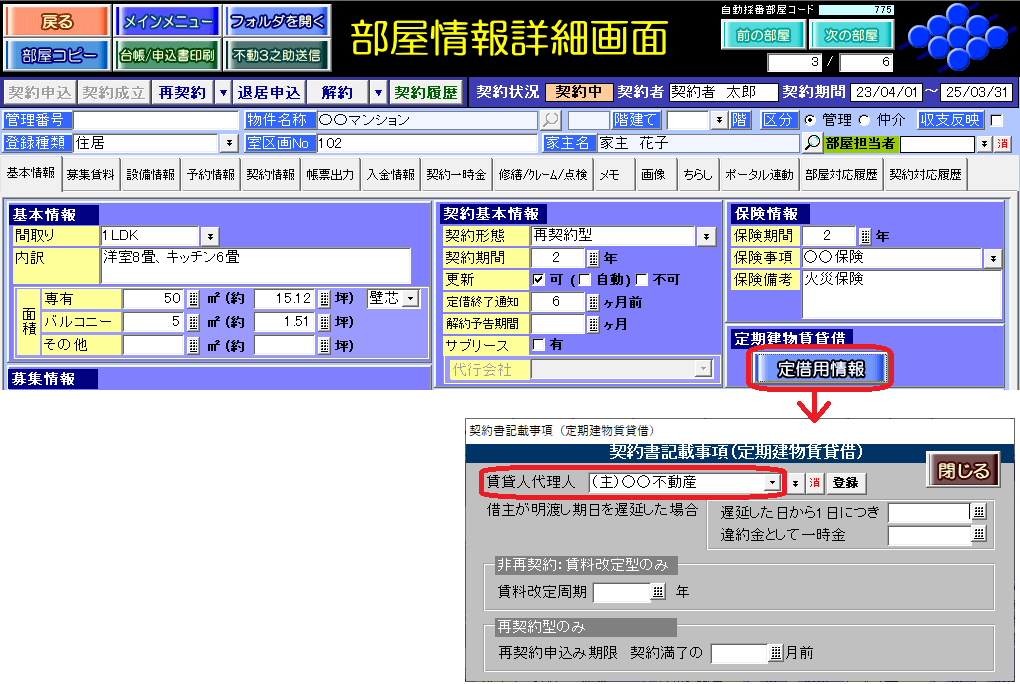Open calculator icon beside 契約期間 years field
The height and width of the screenshot is (684, 1020).
tap(593, 258)
